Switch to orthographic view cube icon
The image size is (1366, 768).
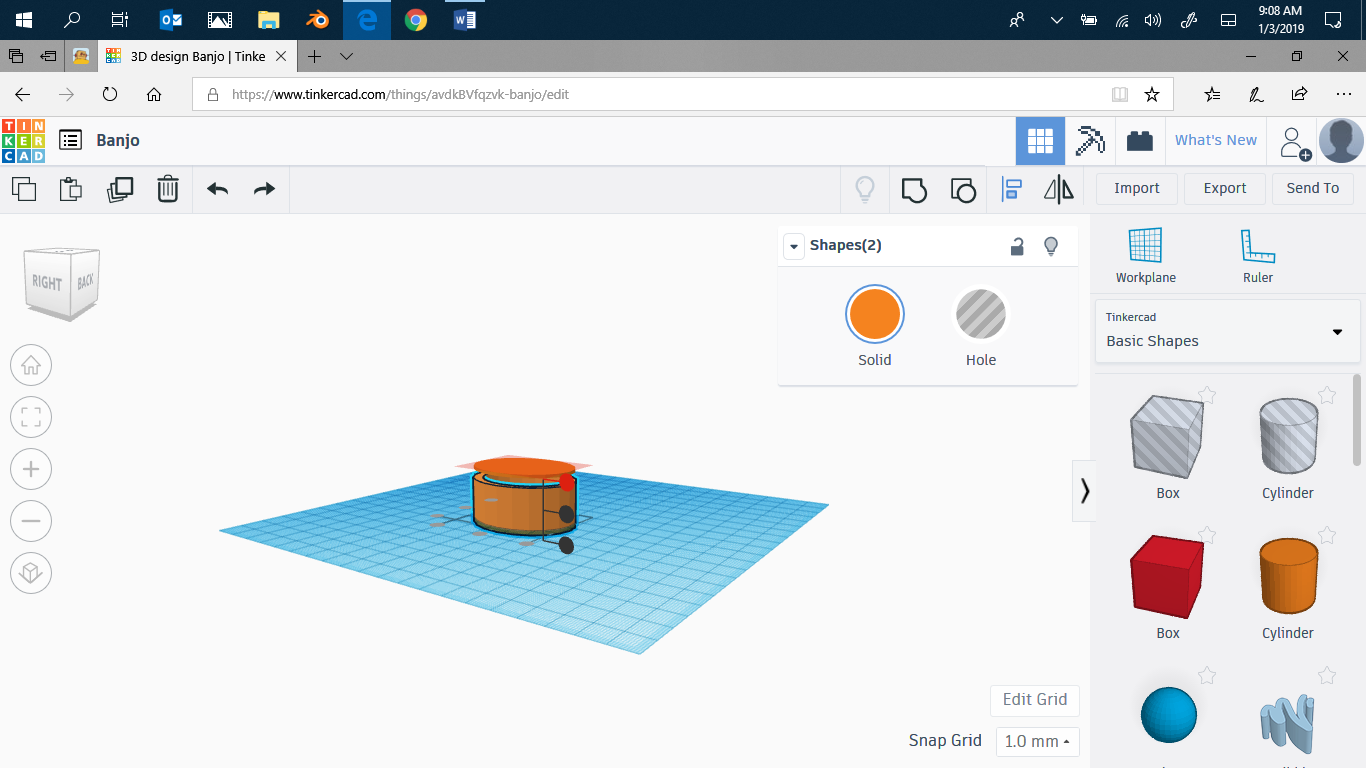(31, 573)
